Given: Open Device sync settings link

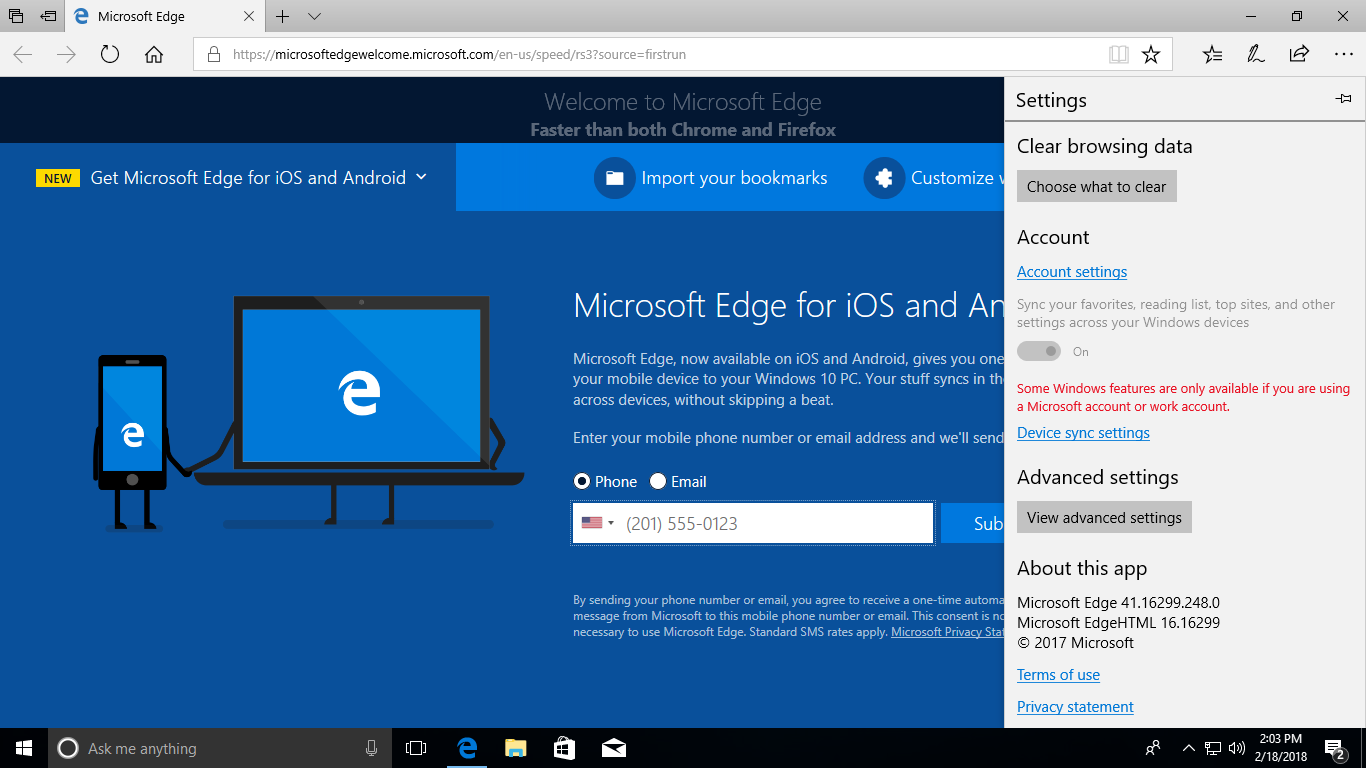Looking at the screenshot, I should pos(1083,433).
